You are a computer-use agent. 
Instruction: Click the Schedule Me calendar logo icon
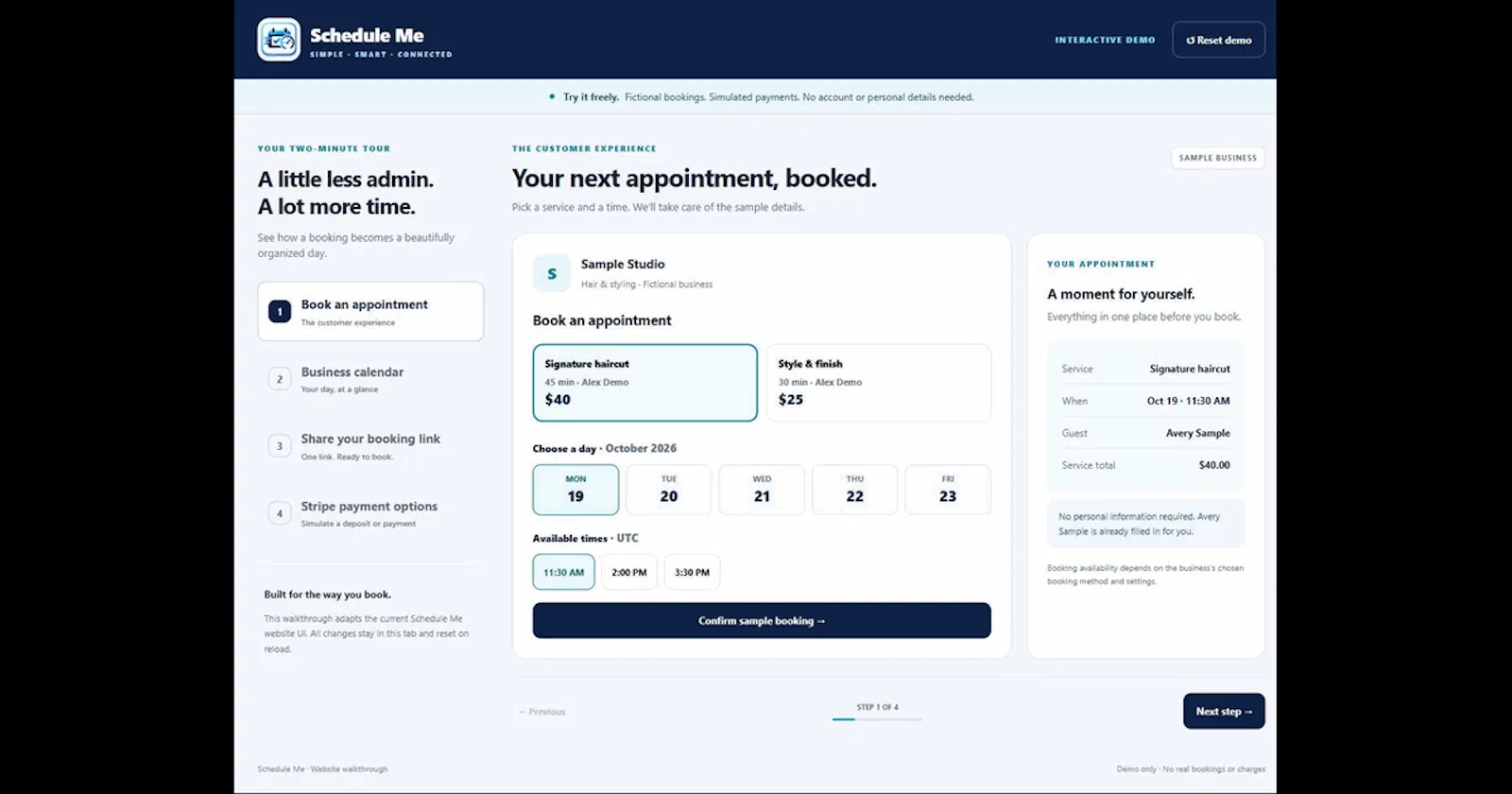coord(279,40)
